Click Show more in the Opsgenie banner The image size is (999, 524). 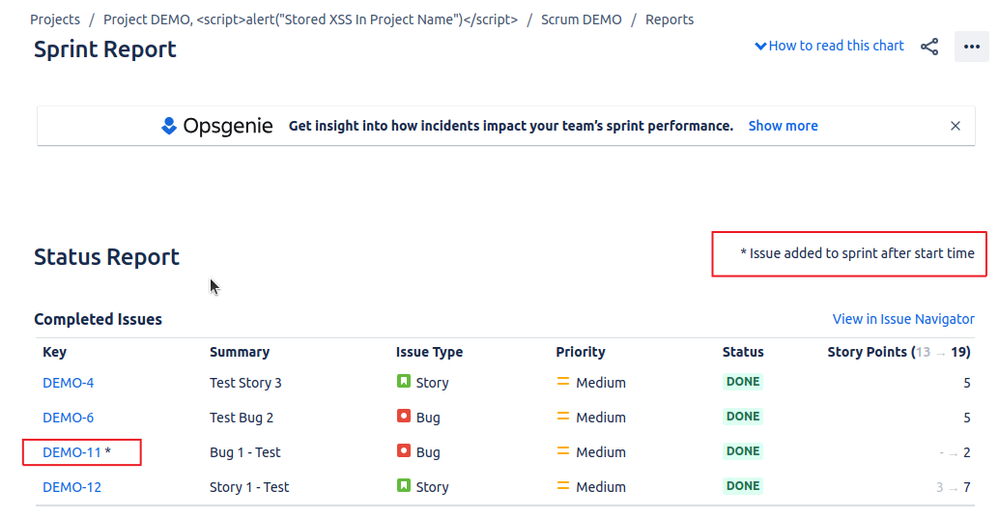point(783,126)
